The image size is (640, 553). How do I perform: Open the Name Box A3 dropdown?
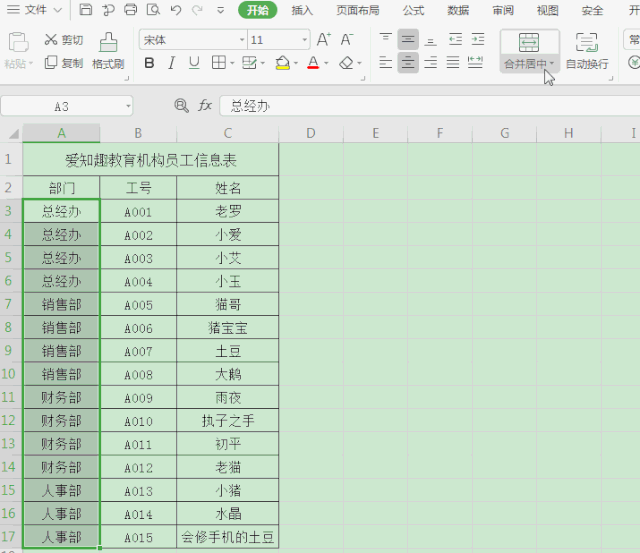128,107
